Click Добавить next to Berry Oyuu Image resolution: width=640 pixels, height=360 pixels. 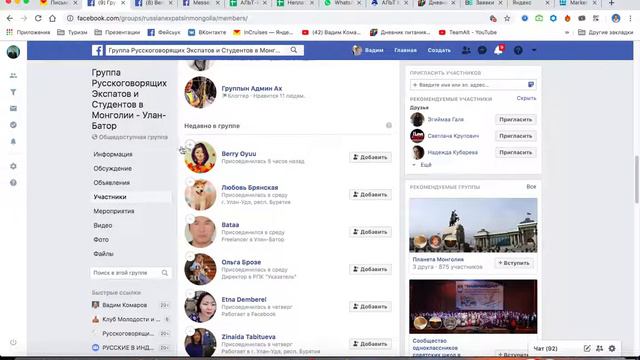pyautogui.click(x=370, y=157)
